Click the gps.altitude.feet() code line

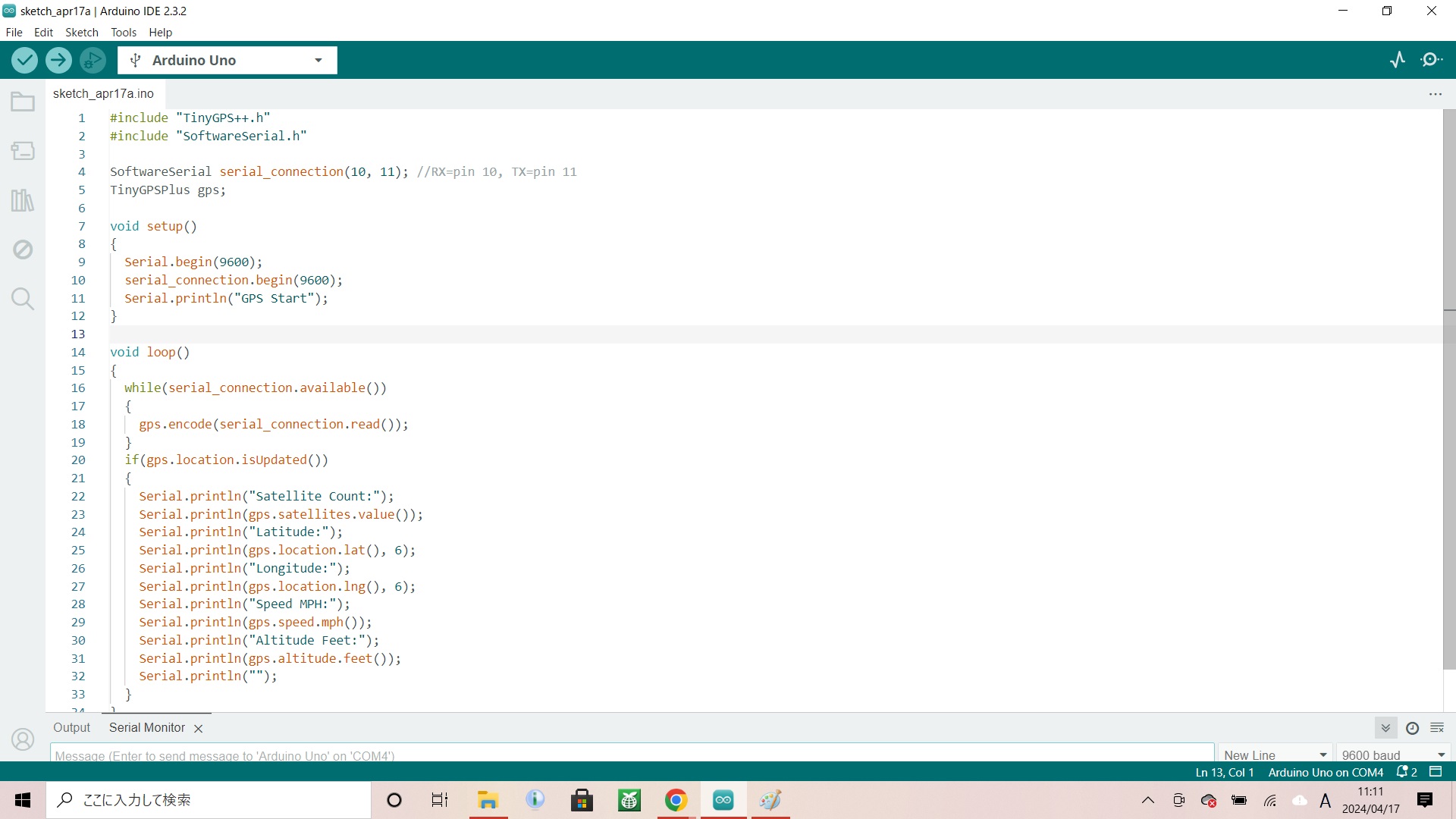(x=270, y=658)
